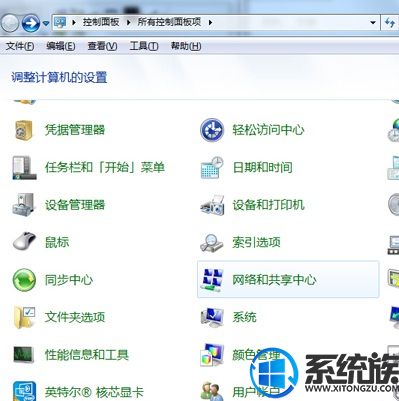Click the 任务栏和「开始」菜单 link

click(x=105, y=167)
